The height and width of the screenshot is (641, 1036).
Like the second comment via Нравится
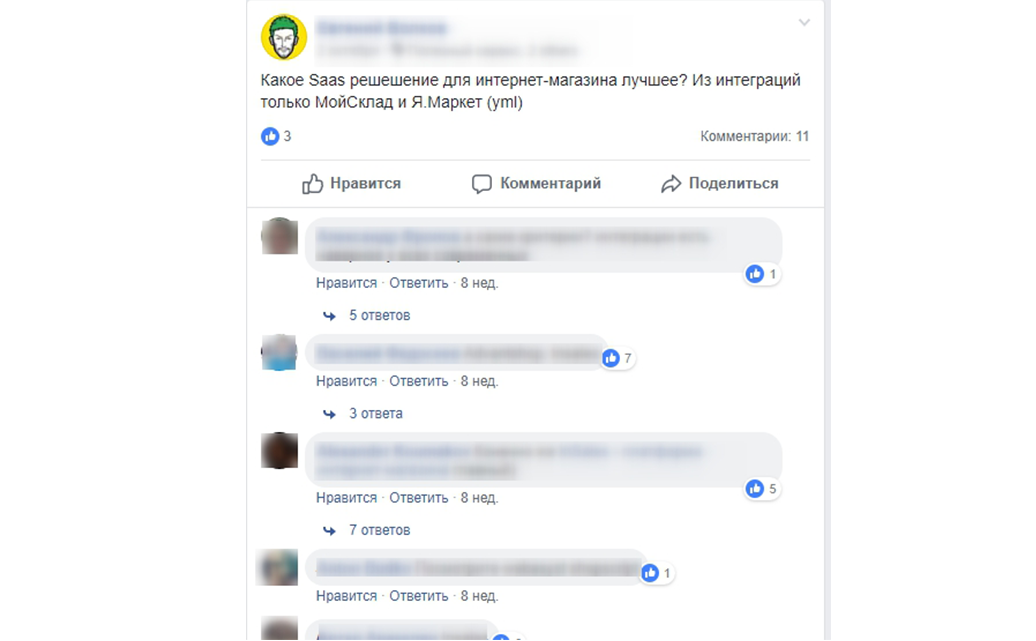pyautogui.click(x=346, y=381)
